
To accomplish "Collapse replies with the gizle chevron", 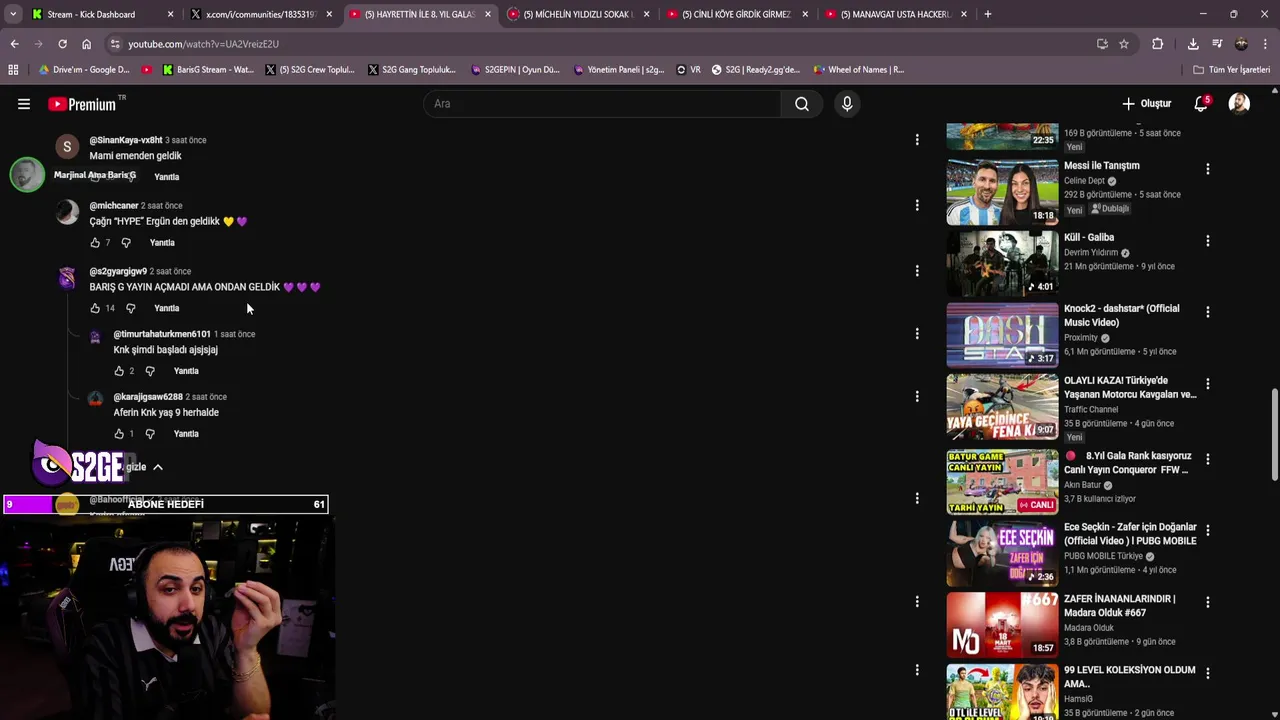I will [x=157, y=467].
